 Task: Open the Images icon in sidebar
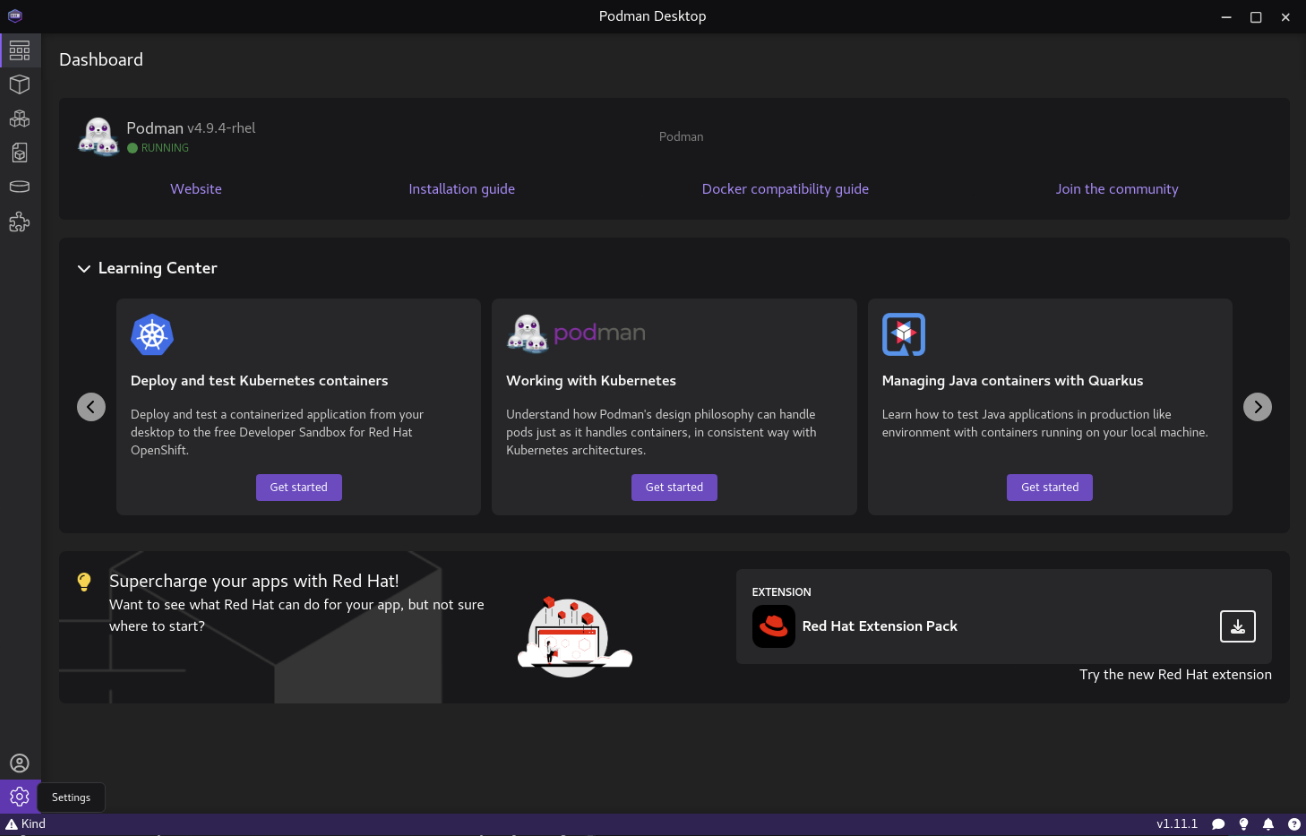point(20,153)
